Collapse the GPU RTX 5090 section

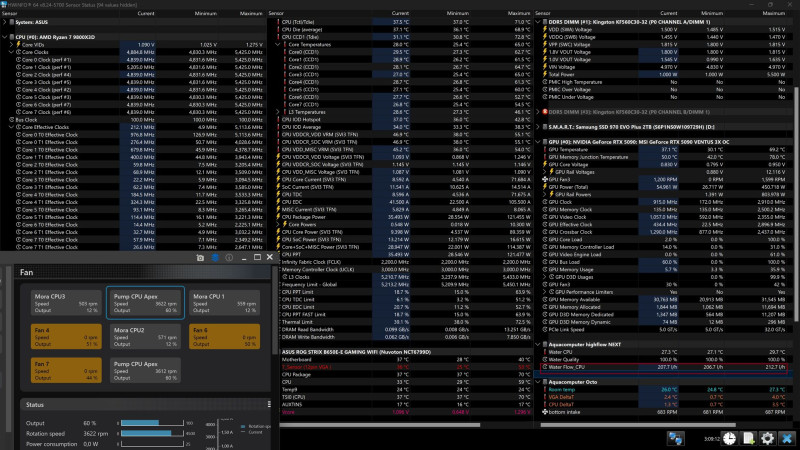tap(538, 142)
